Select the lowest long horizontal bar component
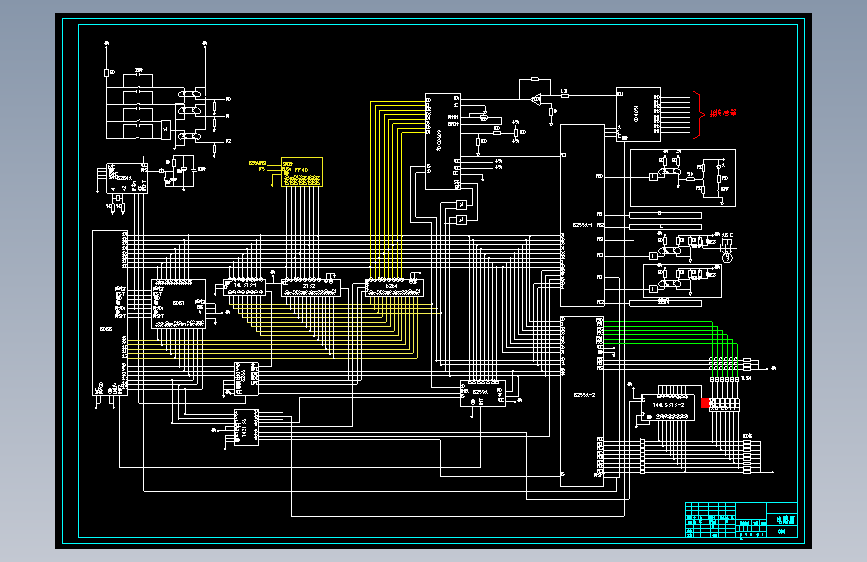Viewport: 867px width, 562px height. (x=665, y=303)
